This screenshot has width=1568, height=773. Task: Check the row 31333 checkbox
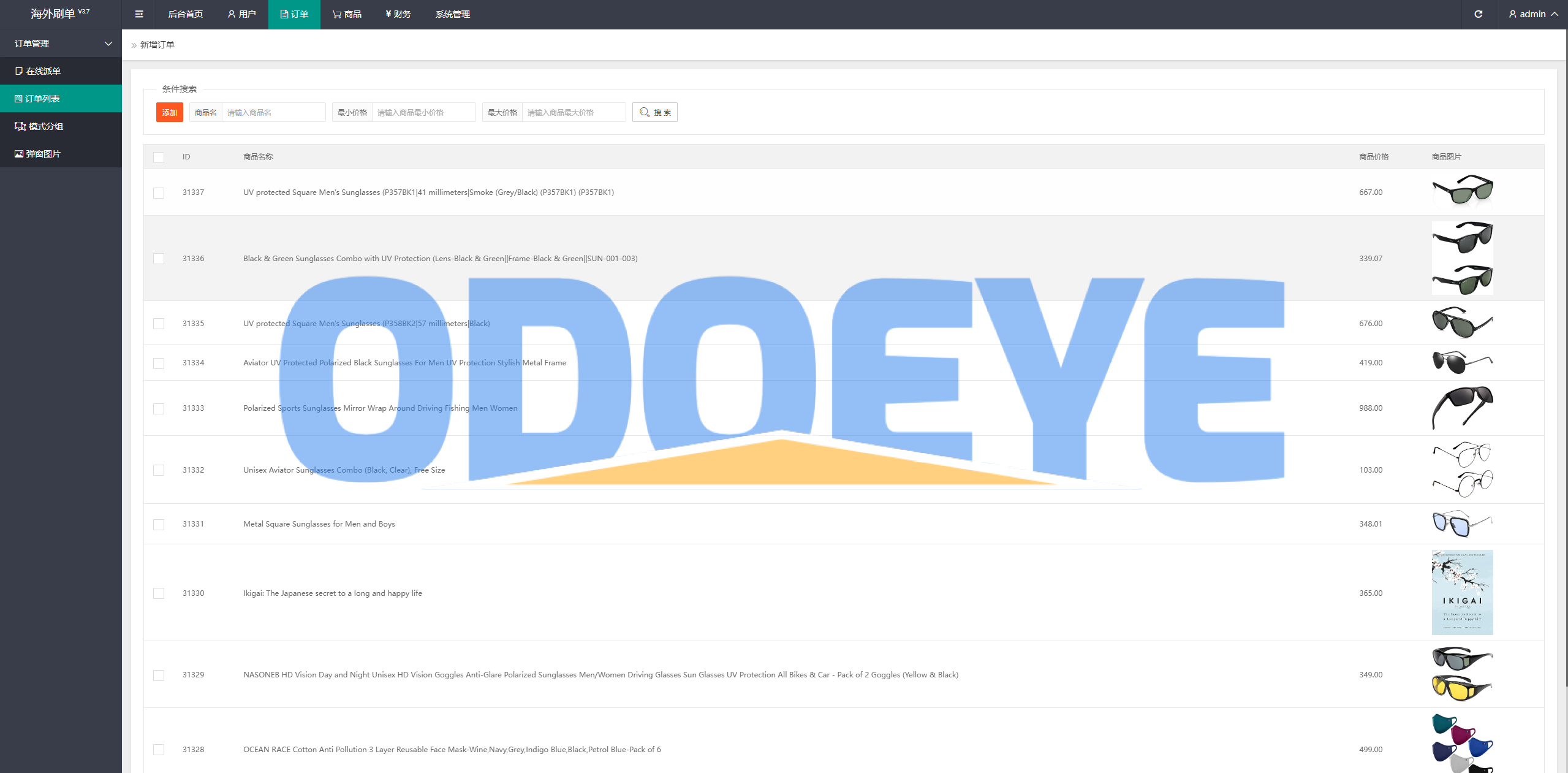pyautogui.click(x=159, y=408)
